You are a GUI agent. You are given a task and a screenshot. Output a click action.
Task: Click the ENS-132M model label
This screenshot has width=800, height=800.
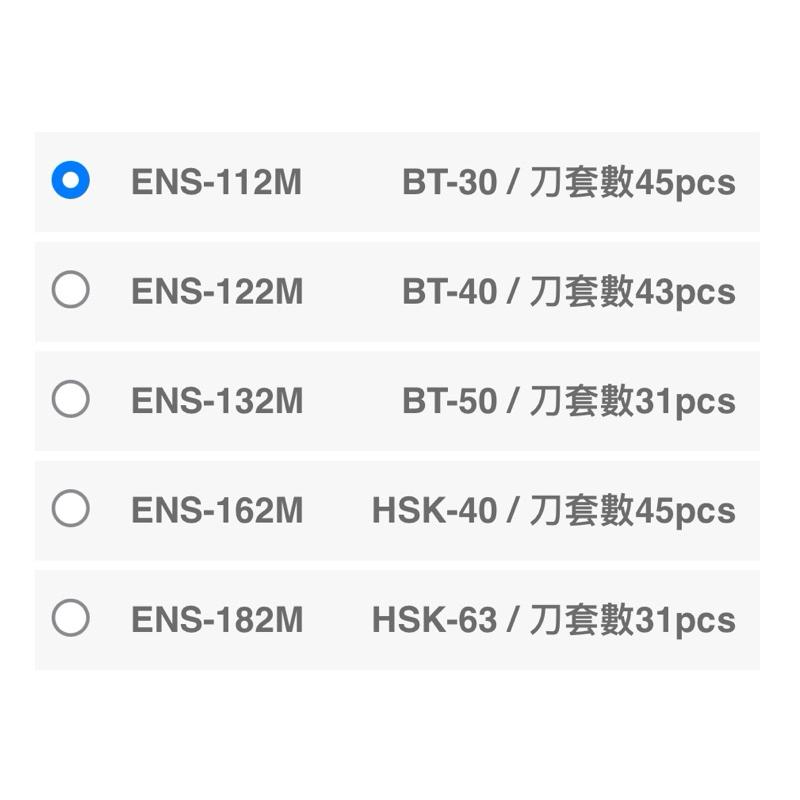coord(216,401)
